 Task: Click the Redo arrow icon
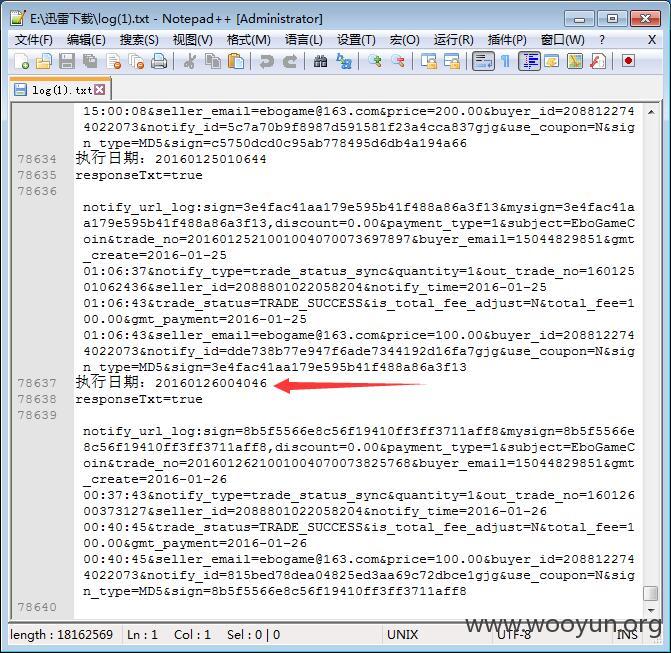(290, 62)
